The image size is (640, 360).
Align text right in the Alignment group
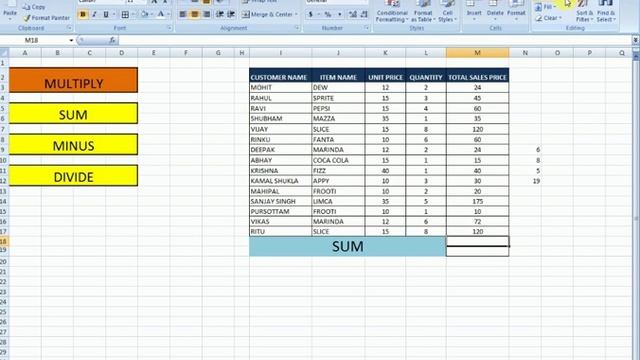coord(207,14)
